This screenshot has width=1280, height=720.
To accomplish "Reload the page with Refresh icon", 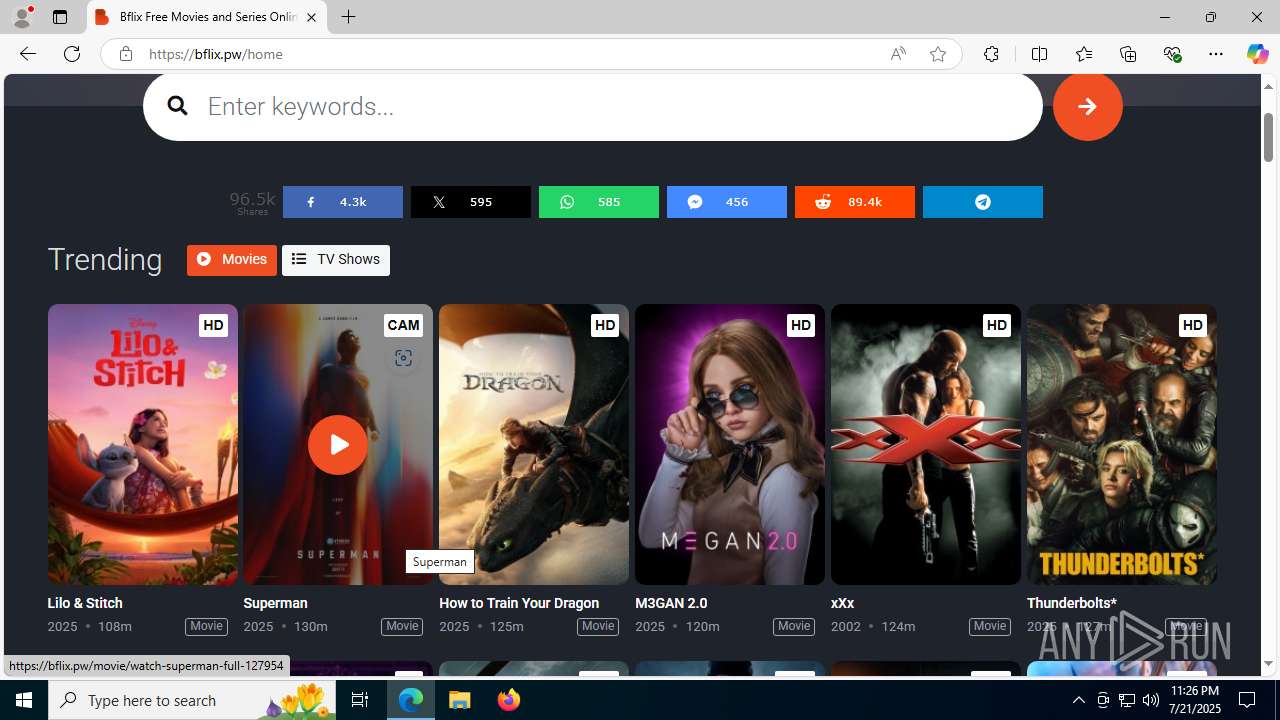I will 72,54.
